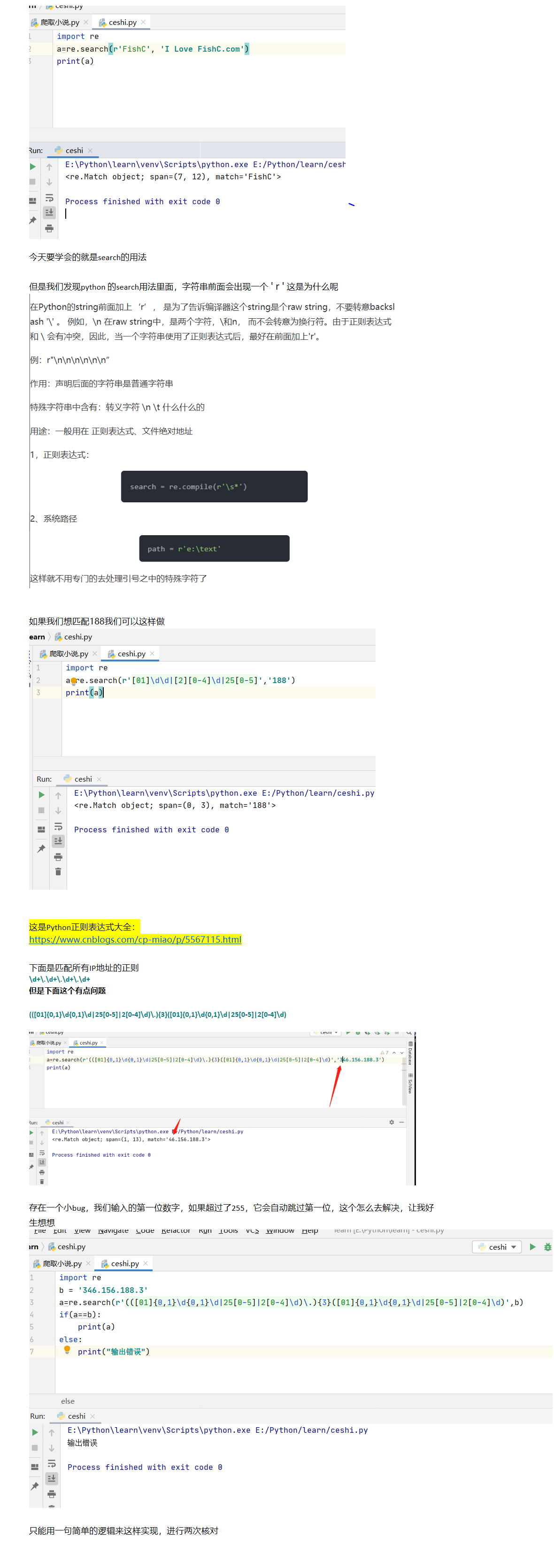The width and height of the screenshot is (554, 1568).
Task: Click the 'else' breadcrumb below the editor
Action: pyautogui.click(x=68, y=1401)
